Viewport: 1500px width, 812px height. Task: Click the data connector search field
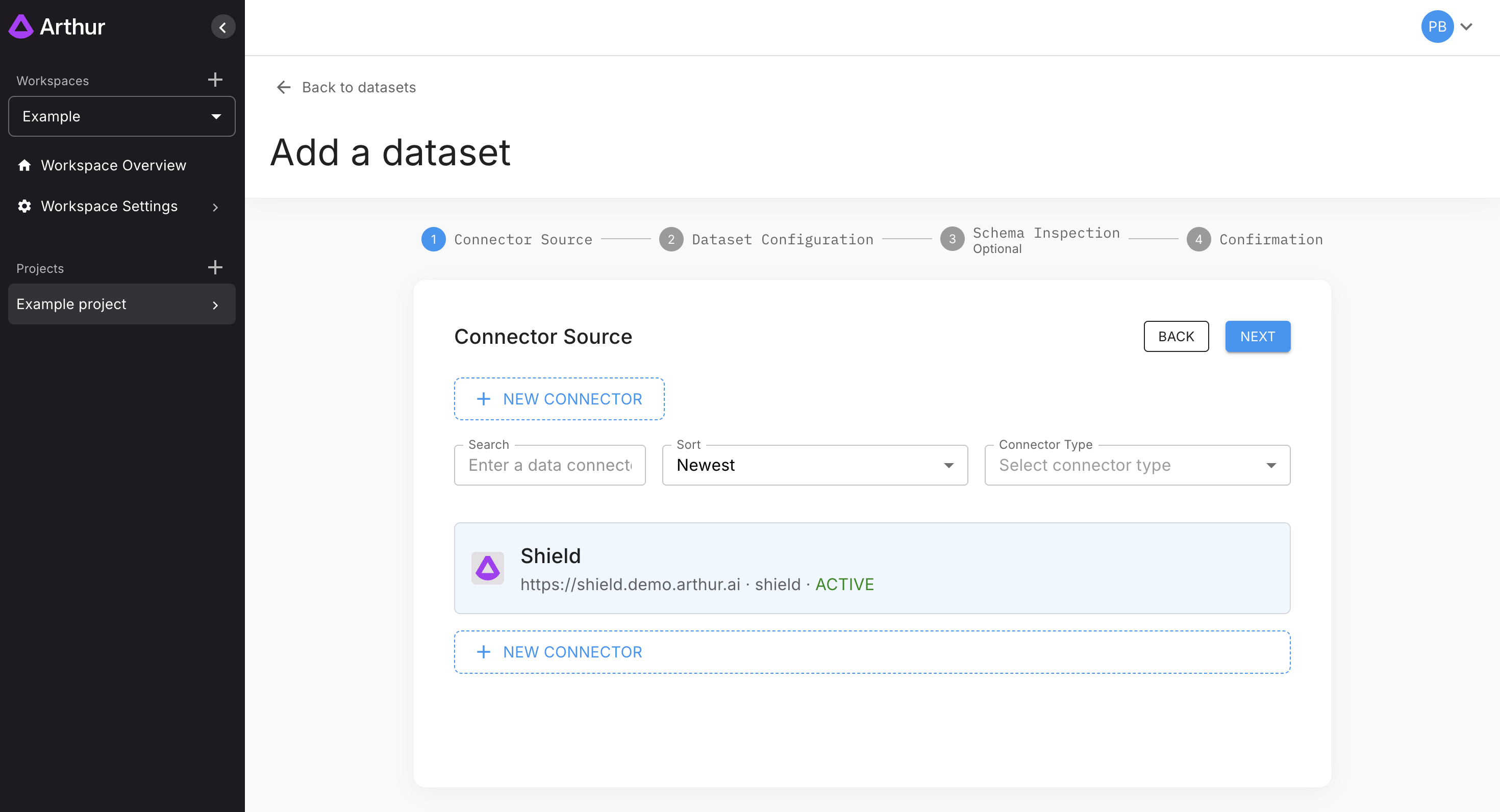[x=549, y=465]
